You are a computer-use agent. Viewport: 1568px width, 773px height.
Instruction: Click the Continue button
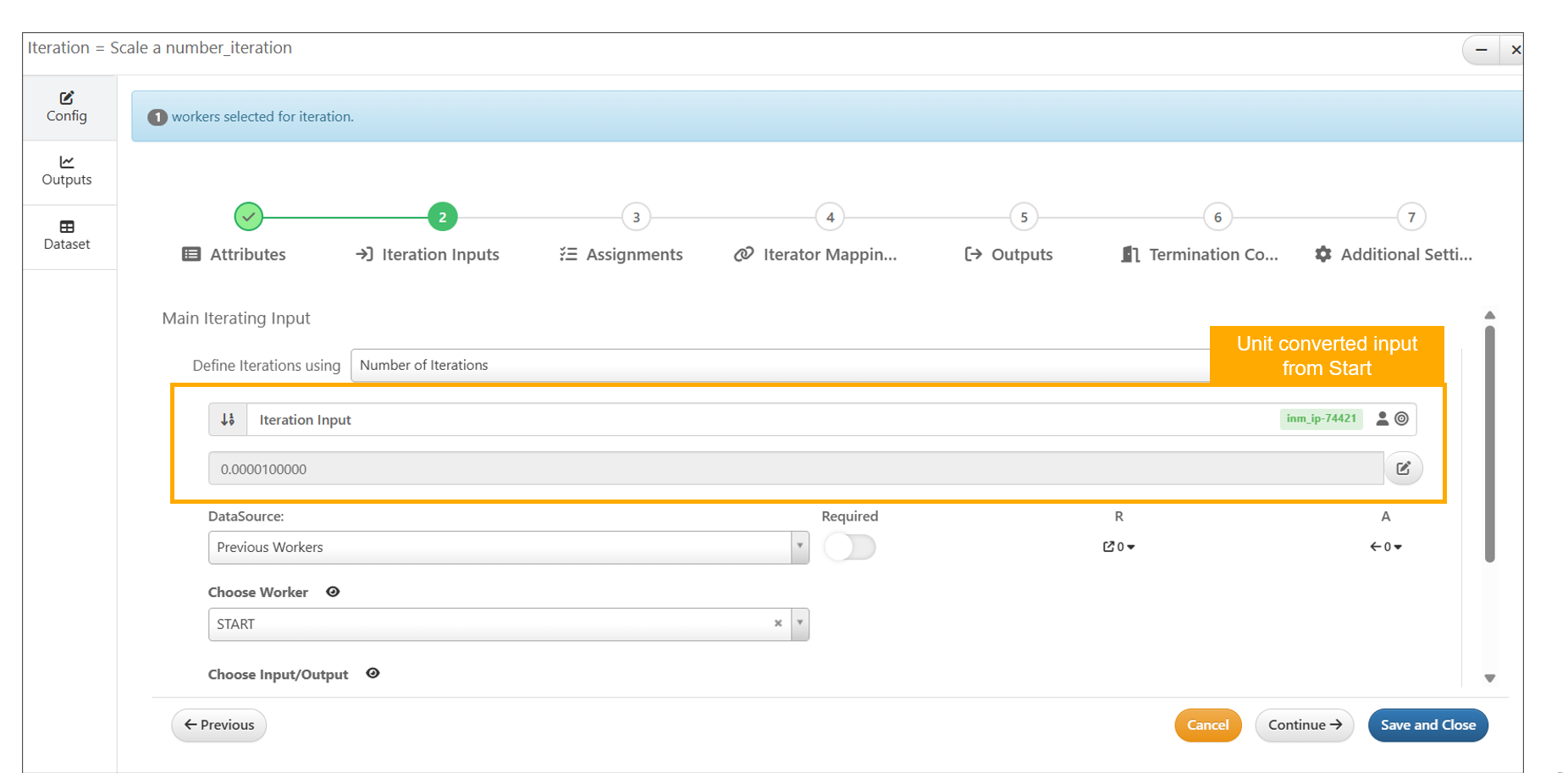1304,725
